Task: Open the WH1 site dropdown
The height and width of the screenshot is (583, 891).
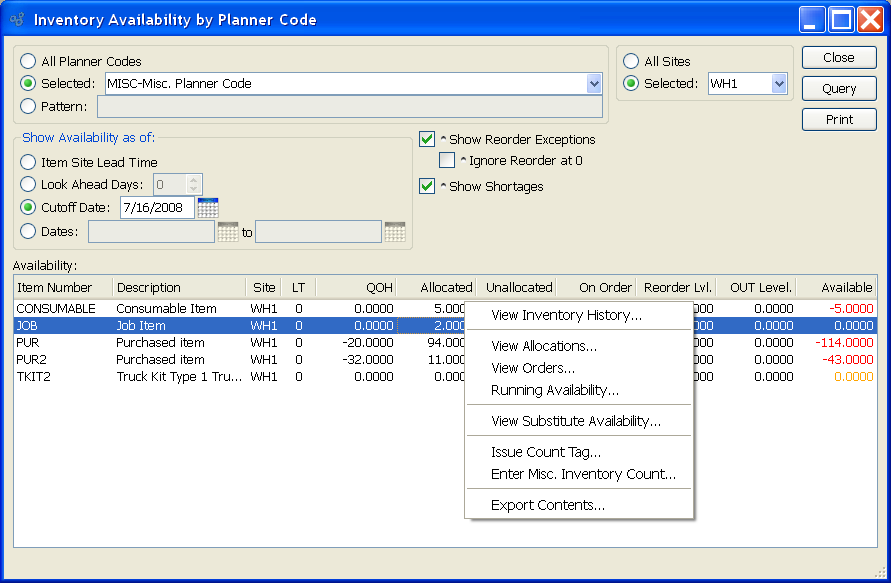Action: (x=779, y=84)
